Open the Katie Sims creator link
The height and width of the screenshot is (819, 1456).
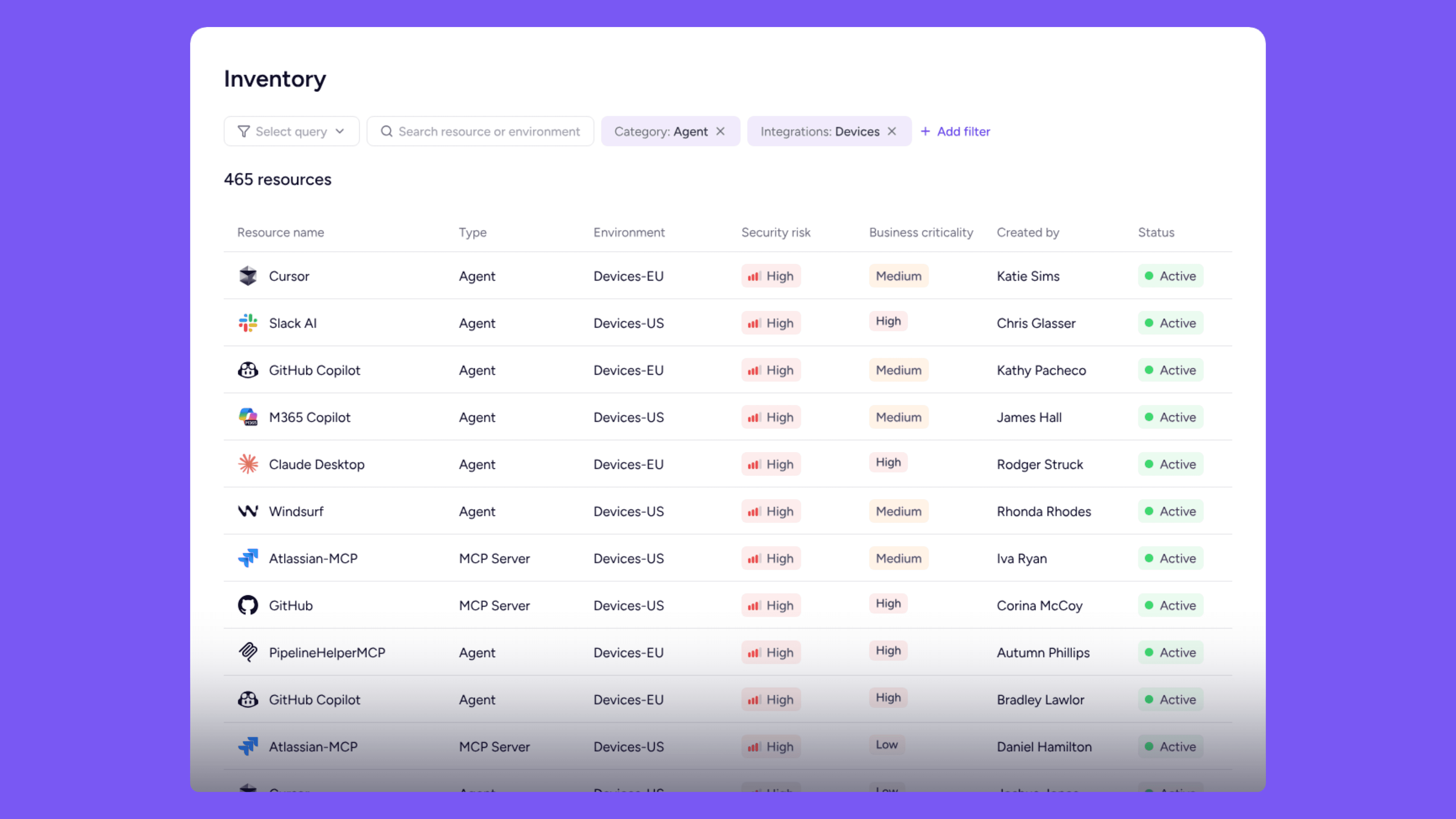click(x=1028, y=276)
